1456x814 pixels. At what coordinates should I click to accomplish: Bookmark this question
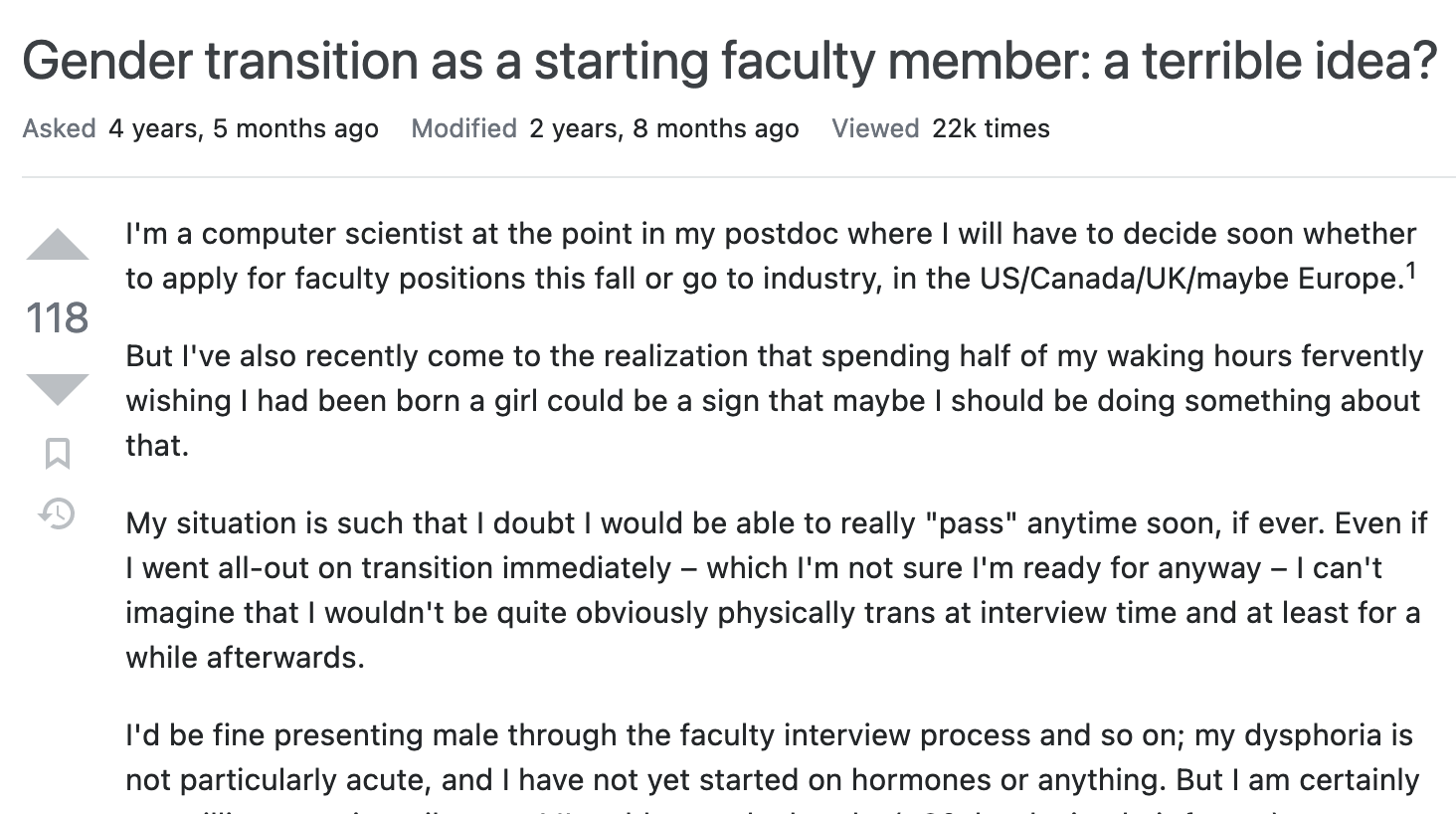point(58,454)
